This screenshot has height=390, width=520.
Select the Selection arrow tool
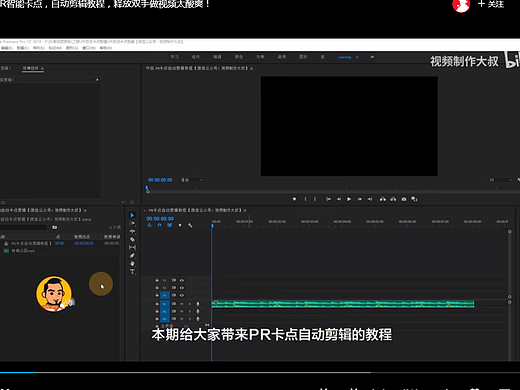[x=132, y=215]
